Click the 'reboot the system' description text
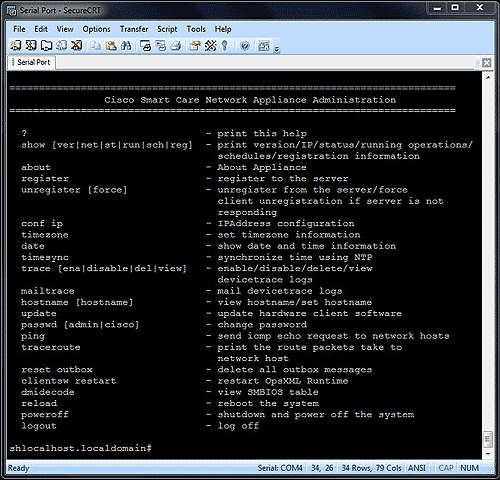The height and width of the screenshot is (480, 500). click(x=268, y=403)
